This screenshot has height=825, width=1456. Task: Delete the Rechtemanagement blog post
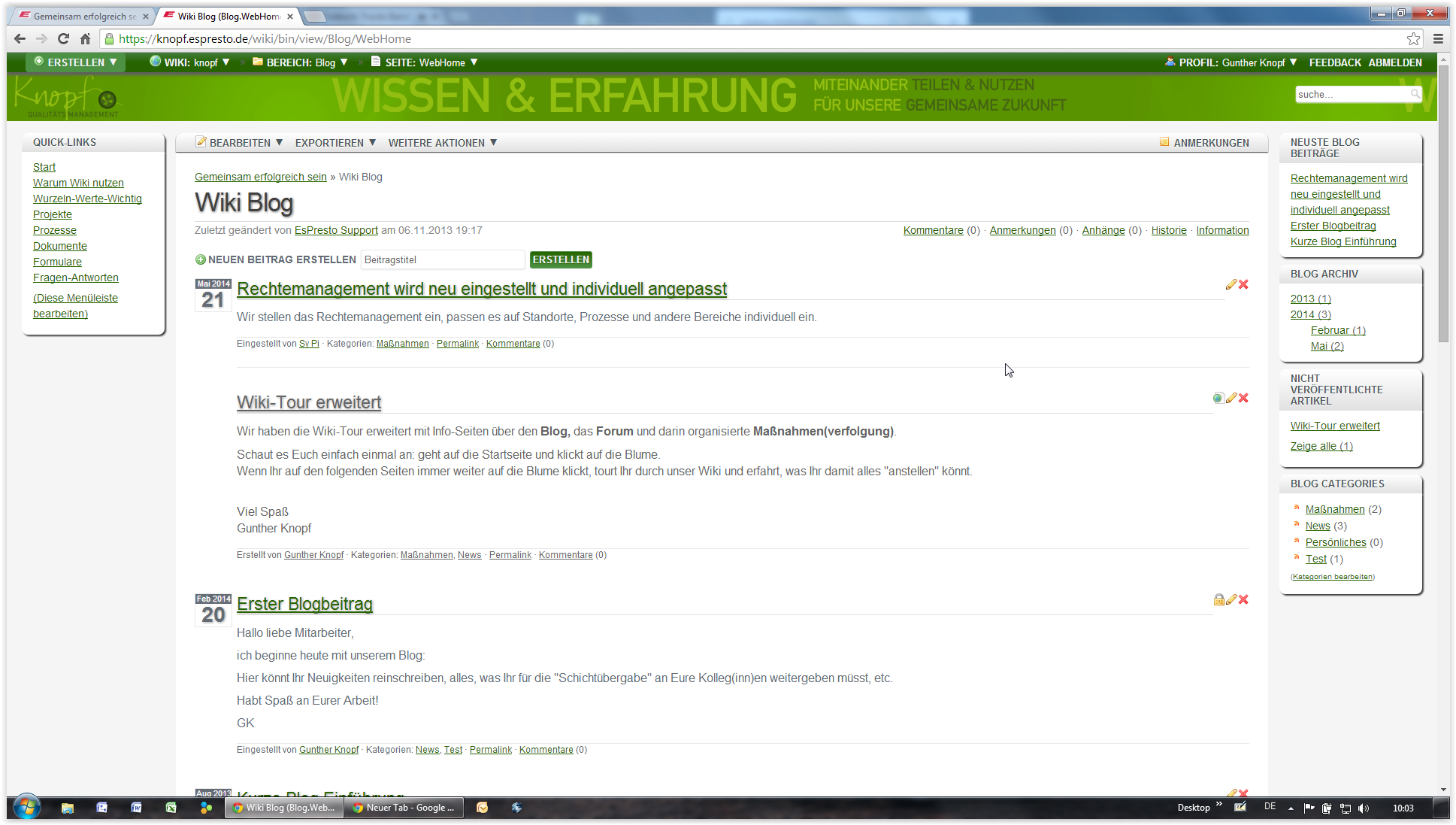point(1243,284)
